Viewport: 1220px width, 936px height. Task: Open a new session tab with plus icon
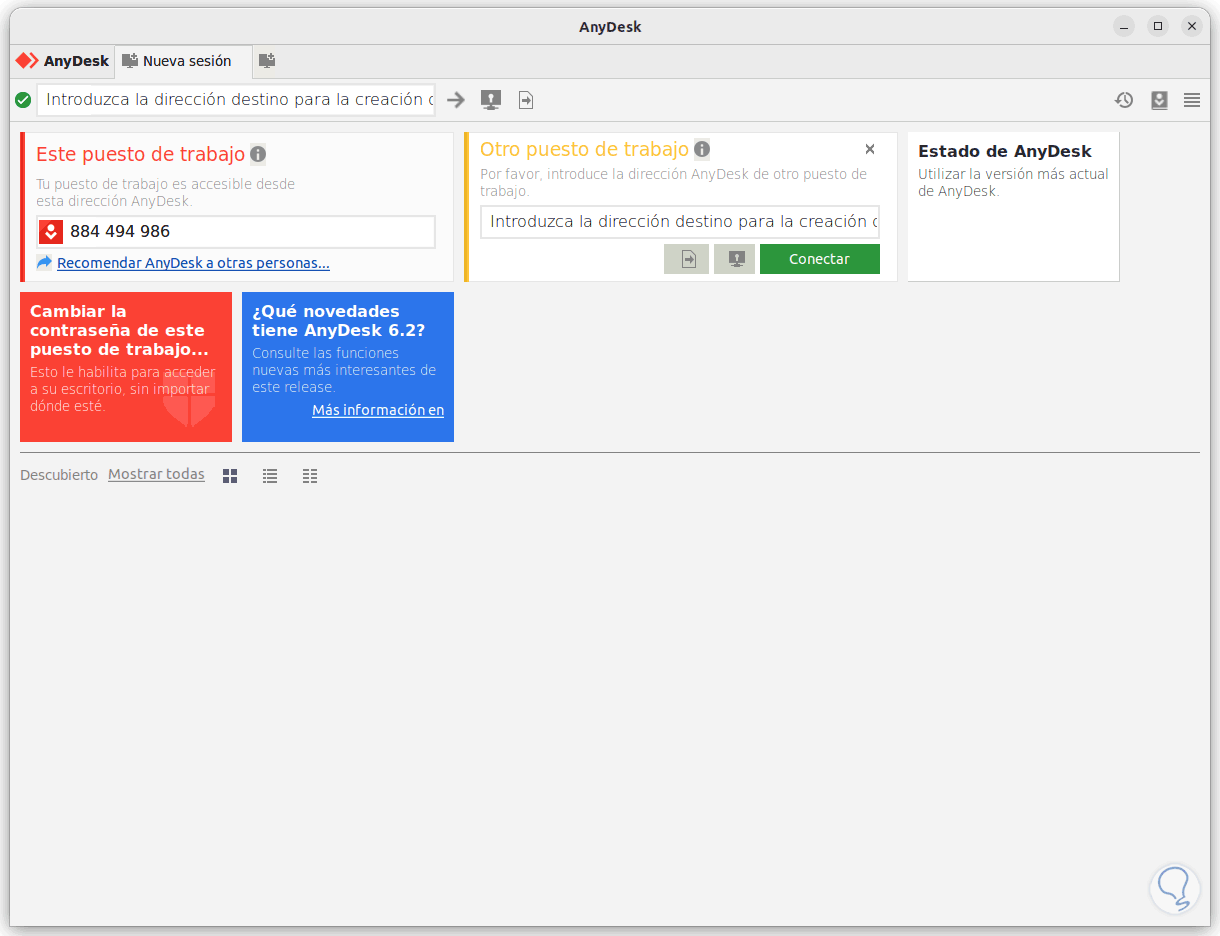(x=267, y=61)
